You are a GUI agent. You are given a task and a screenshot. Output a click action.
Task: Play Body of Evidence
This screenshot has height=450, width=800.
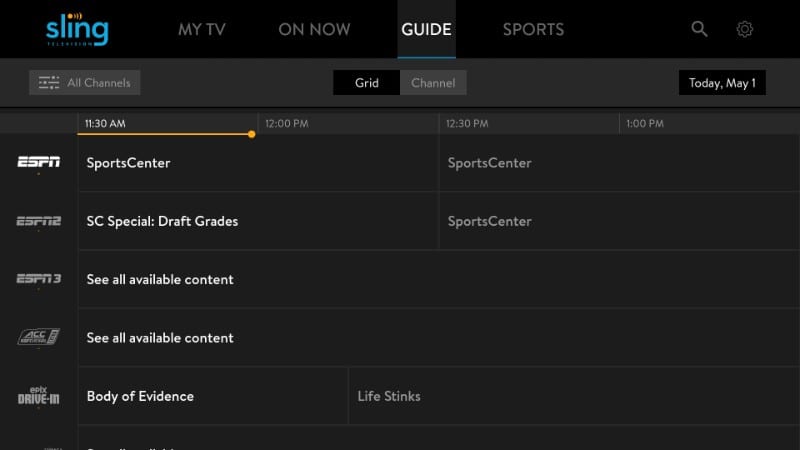[213, 396]
